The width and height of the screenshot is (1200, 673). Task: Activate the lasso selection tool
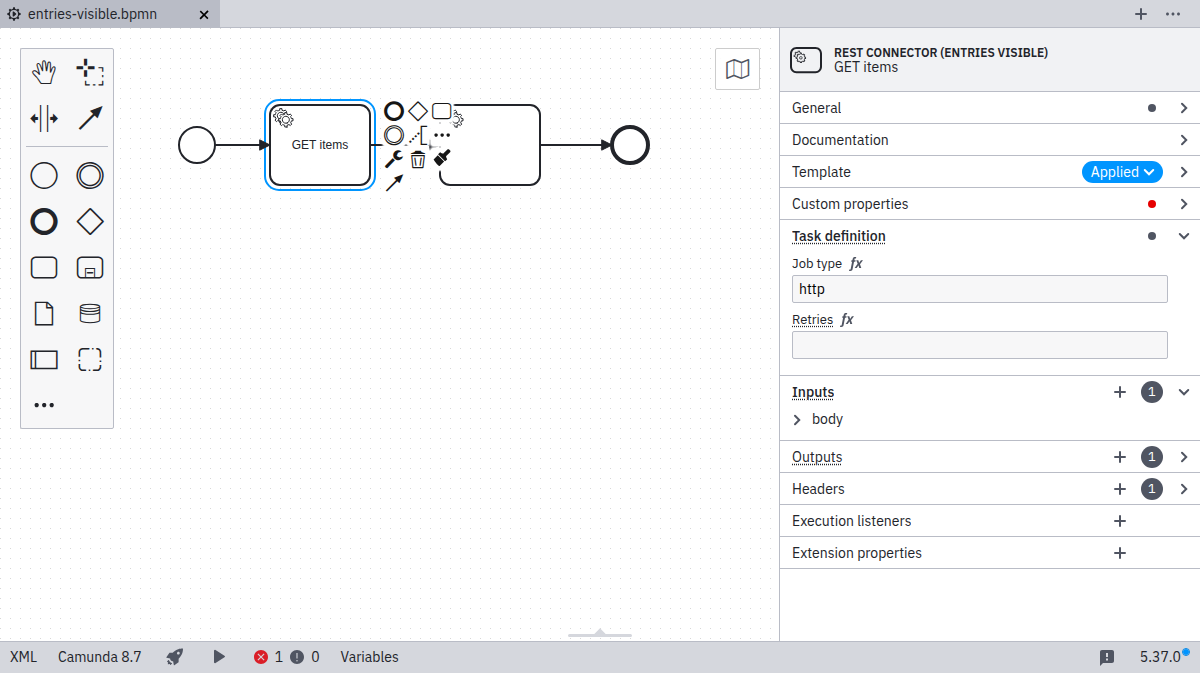[x=89, y=71]
